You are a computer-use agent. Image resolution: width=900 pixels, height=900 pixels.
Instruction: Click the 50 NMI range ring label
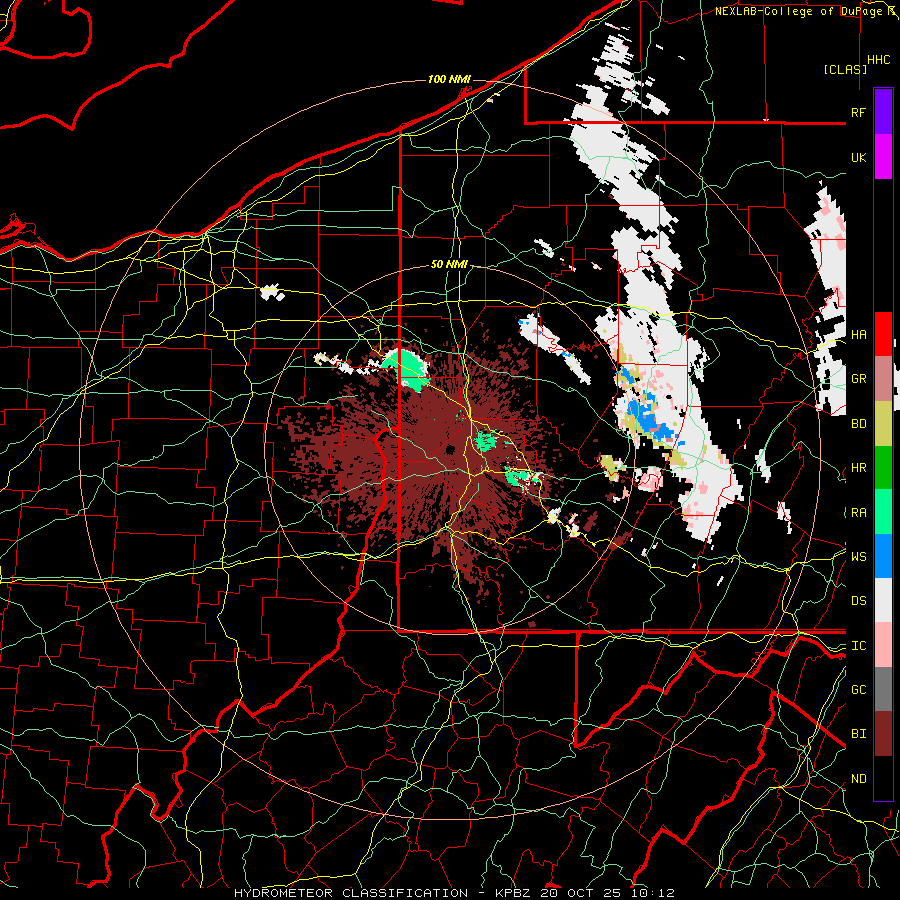click(449, 264)
